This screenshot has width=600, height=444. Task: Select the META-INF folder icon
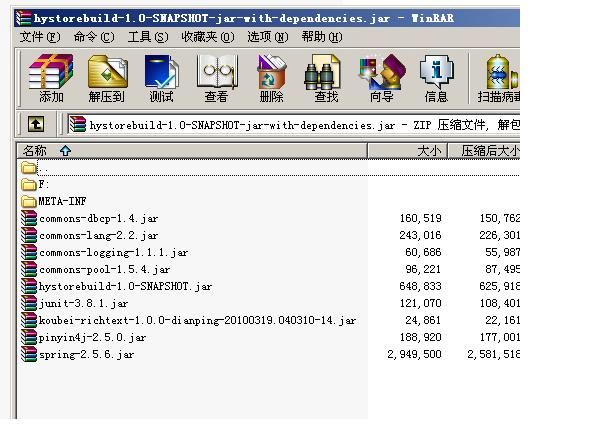(x=29, y=201)
